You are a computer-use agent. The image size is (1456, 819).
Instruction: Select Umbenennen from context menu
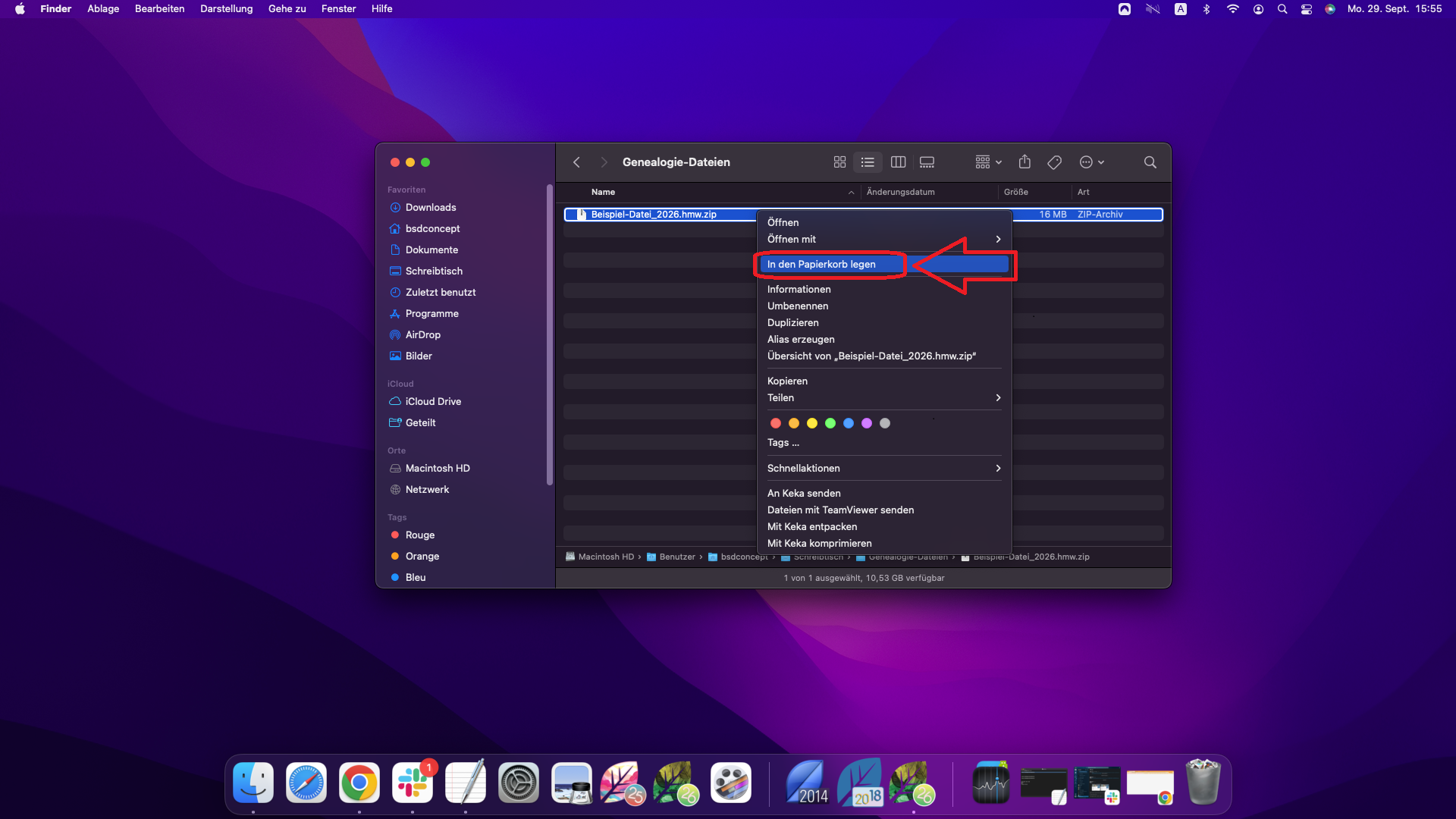click(798, 306)
